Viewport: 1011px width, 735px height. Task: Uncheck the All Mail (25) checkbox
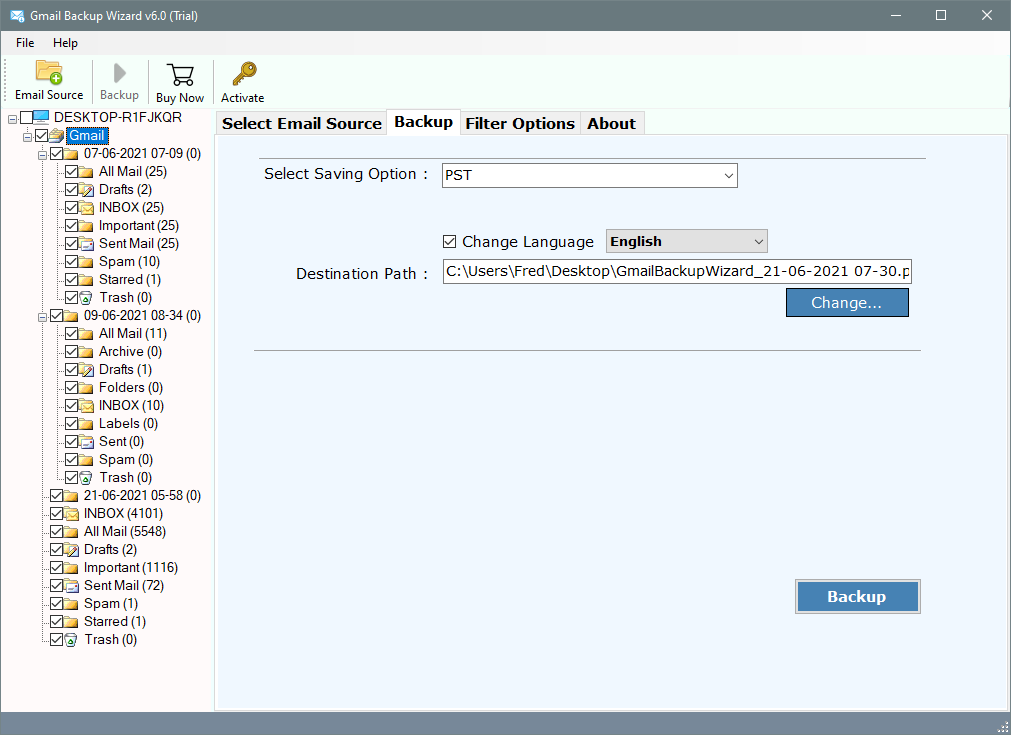[x=72, y=172]
